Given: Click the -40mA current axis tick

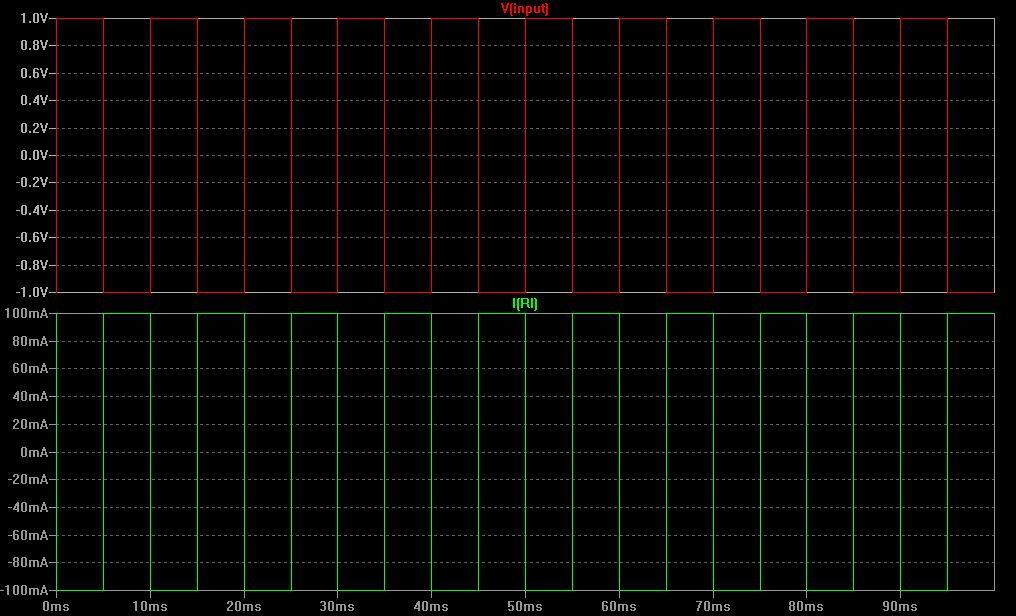Looking at the screenshot, I should coord(27,507).
